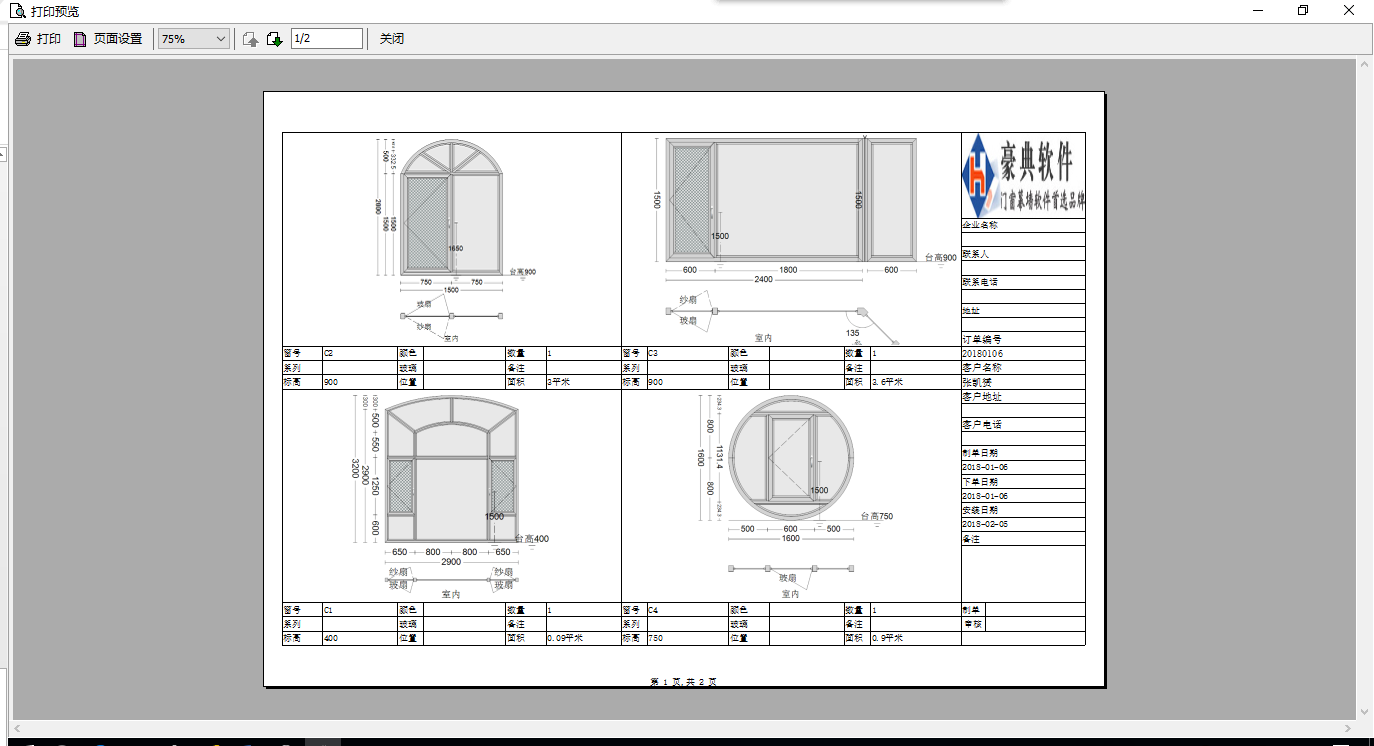Click the 豪典软件 company logo
The image size is (1374, 746).
pos(1023,174)
